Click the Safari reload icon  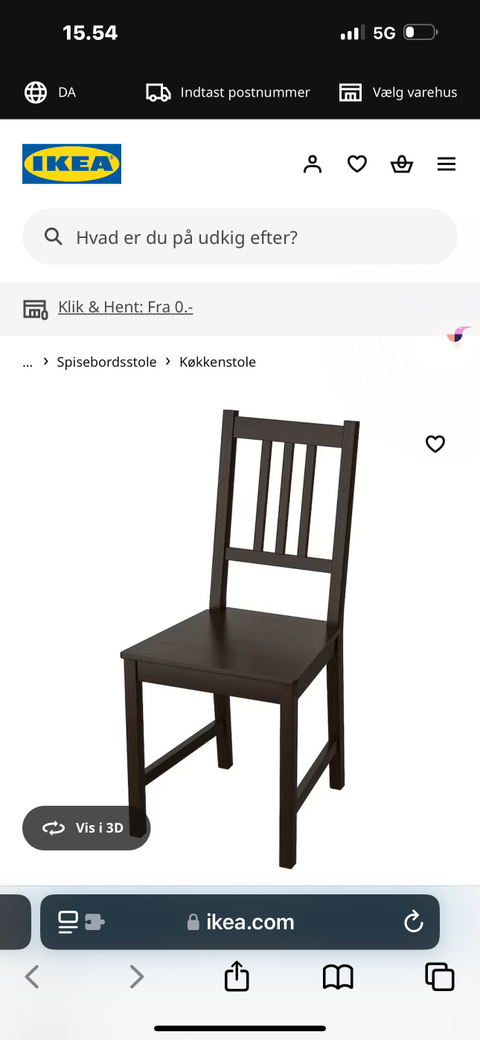(413, 922)
